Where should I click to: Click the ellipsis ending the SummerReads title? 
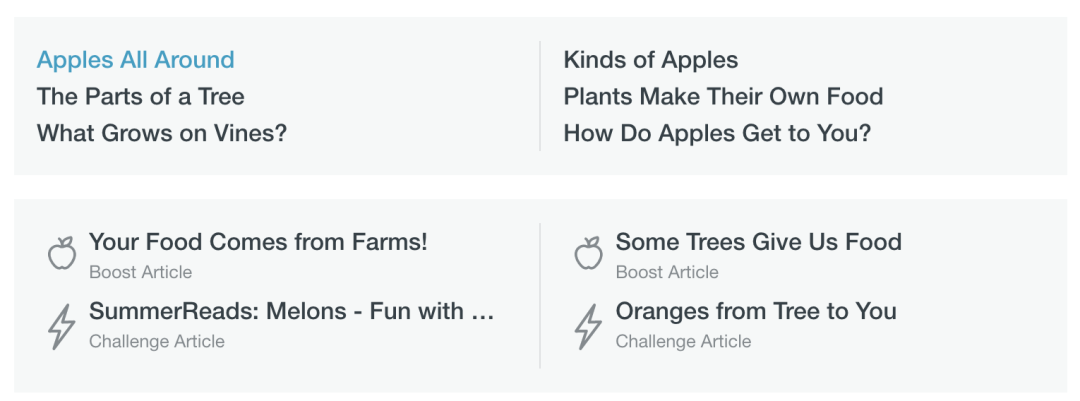[483, 314]
